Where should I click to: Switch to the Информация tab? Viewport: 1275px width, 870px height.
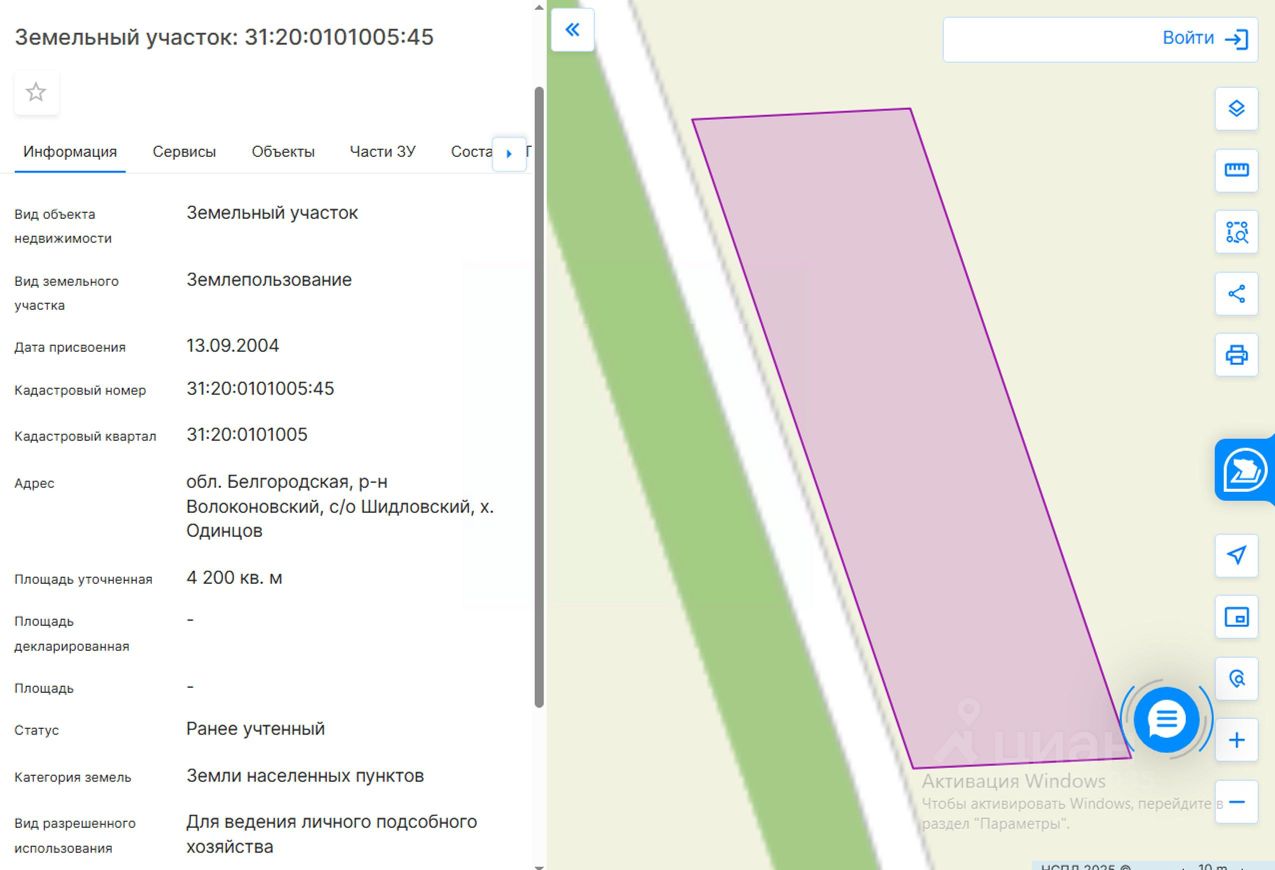(70, 152)
